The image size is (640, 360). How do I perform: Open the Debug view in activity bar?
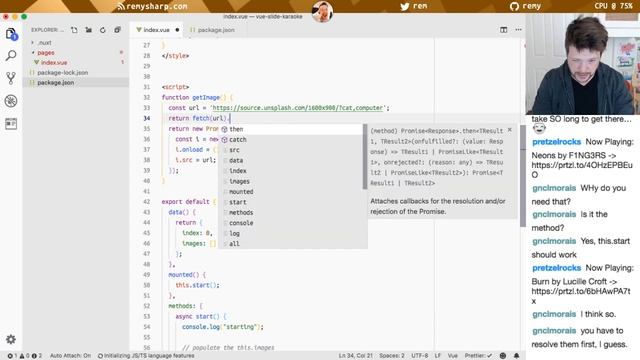click(11, 101)
